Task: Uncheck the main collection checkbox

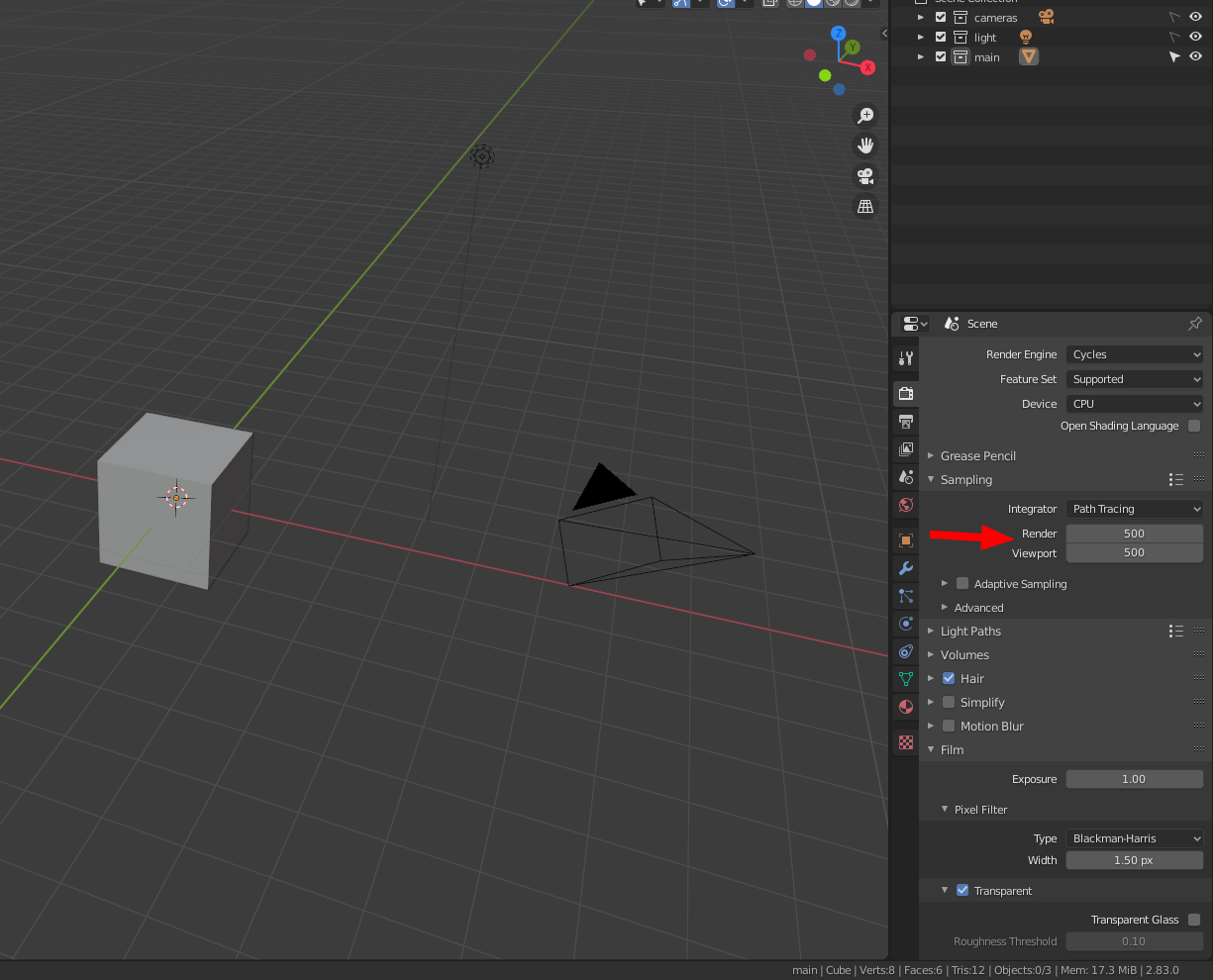Action: point(941,56)
